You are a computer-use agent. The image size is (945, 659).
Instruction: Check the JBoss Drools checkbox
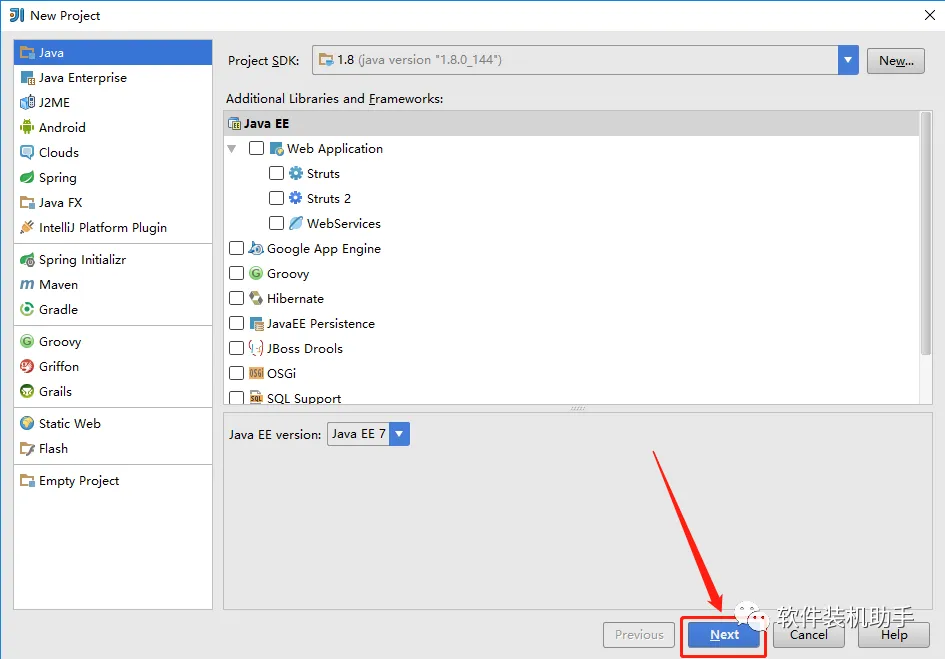pyautogui.click(x=236, y=348)
